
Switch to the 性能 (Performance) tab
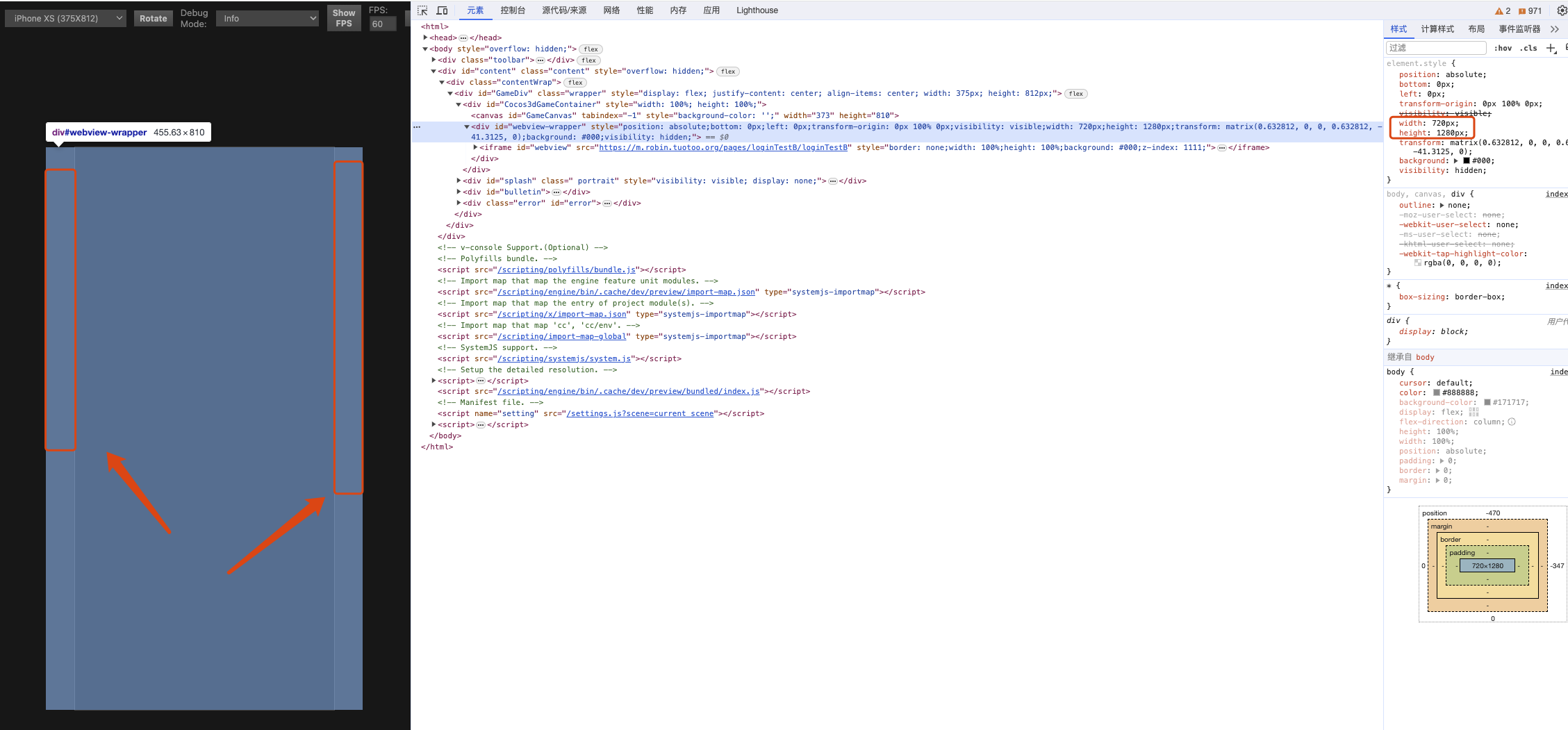[x=645, y=10]
